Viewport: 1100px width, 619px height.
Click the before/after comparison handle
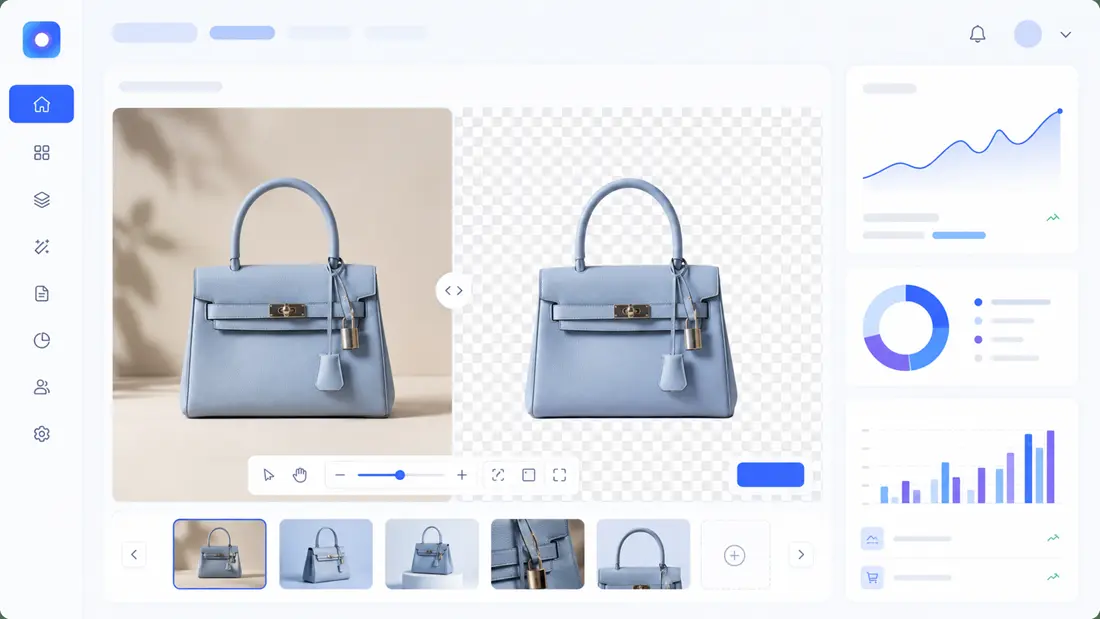pos(453,291)
